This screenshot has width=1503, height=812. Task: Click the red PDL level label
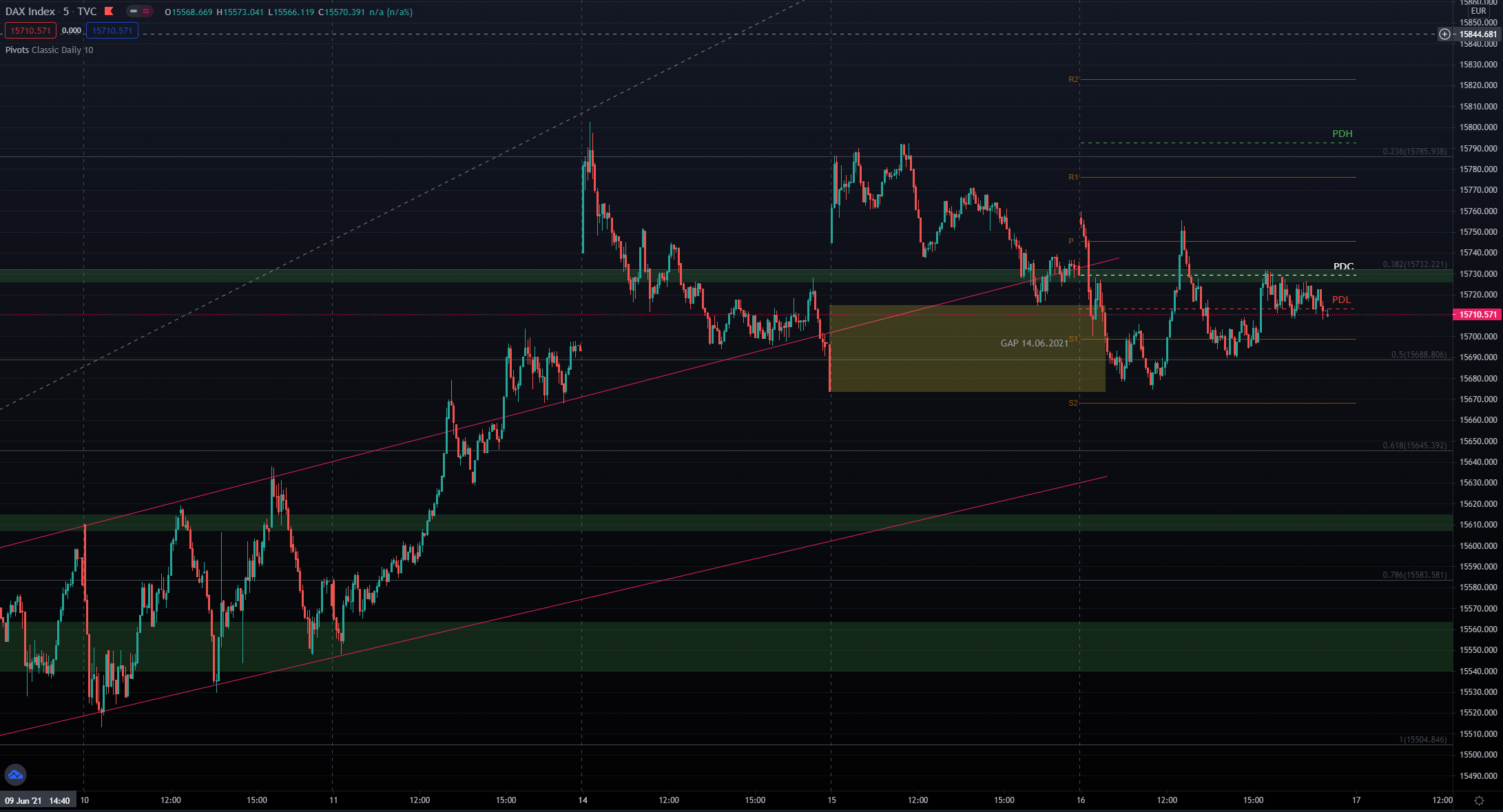pyautogui.click(x=1341, y=300)
